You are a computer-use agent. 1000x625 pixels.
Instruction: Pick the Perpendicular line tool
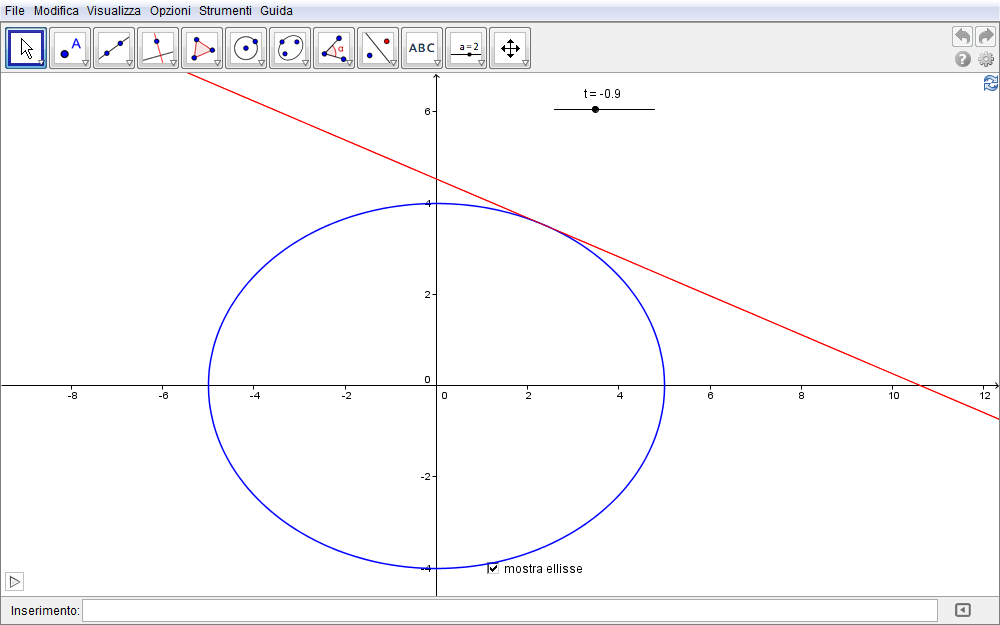tap(158, 48)
